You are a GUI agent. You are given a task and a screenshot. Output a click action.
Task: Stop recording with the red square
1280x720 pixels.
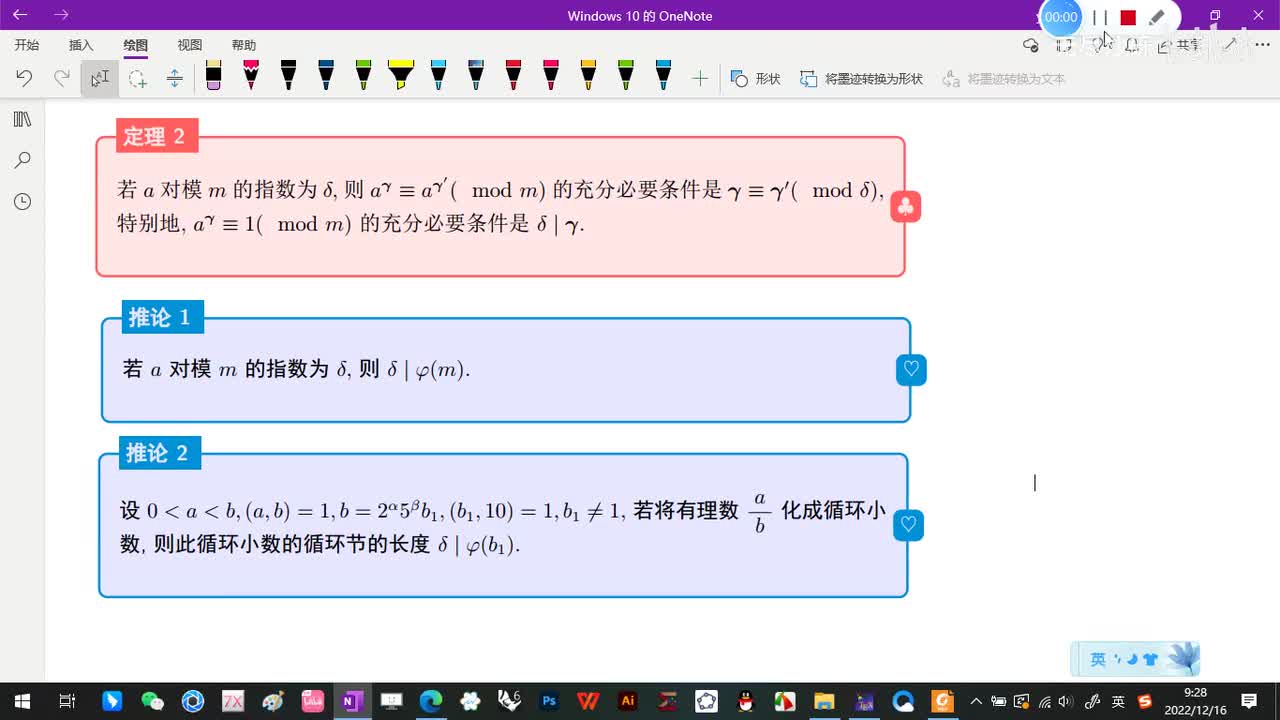1128,17
